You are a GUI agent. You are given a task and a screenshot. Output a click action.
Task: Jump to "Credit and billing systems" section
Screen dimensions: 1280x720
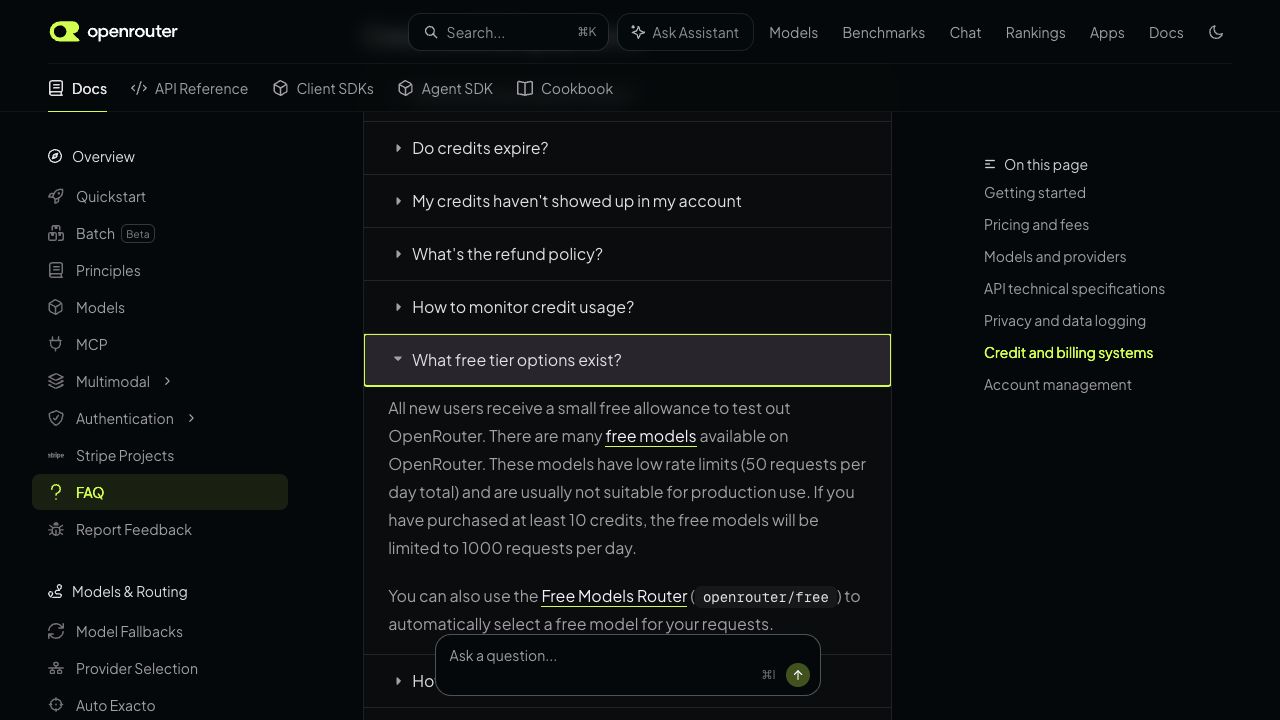[x=1068, y=353]
